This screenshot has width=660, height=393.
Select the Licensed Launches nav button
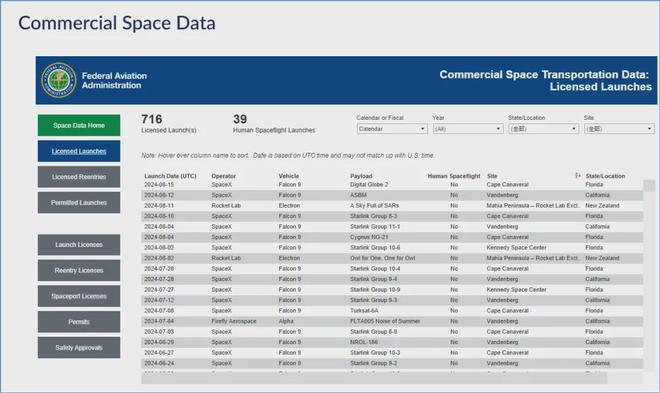point(79,151)
